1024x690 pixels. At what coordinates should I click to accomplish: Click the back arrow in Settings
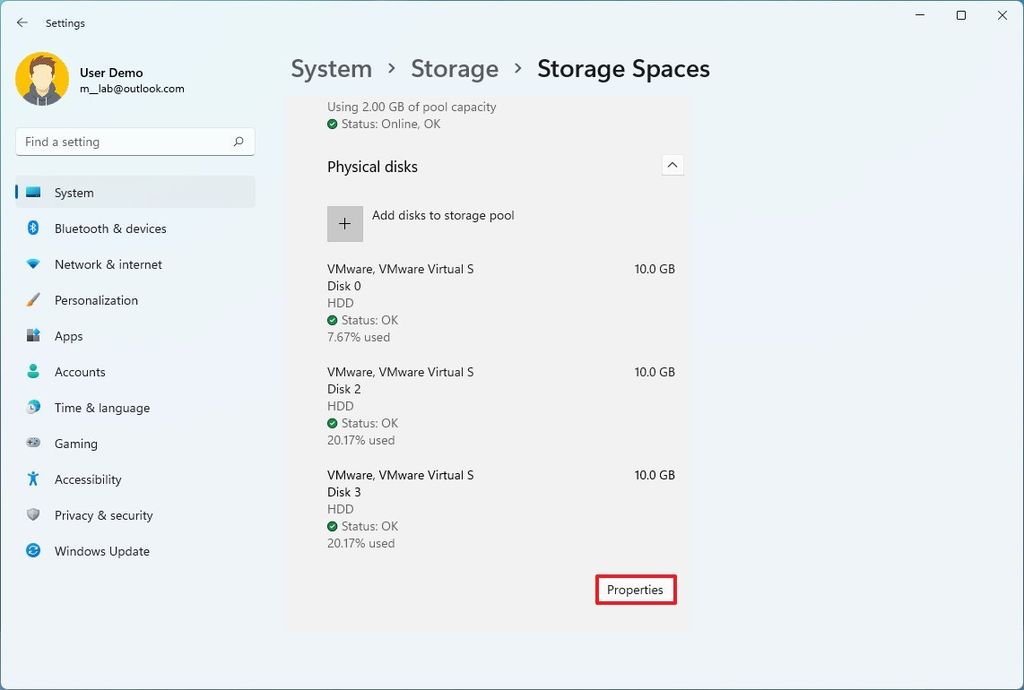[x=22, y=22]
